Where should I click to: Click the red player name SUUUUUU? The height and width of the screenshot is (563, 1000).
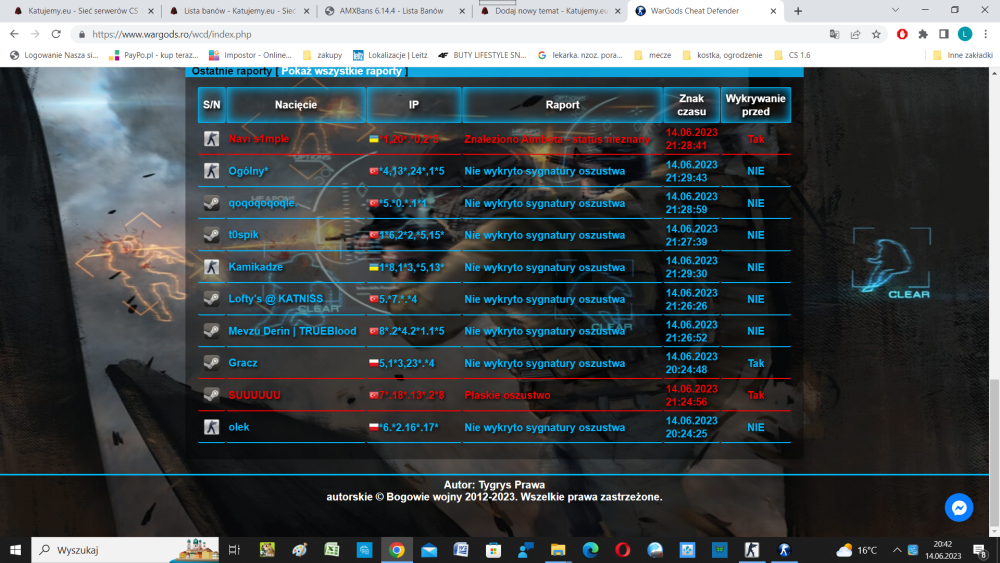point(254,395)
